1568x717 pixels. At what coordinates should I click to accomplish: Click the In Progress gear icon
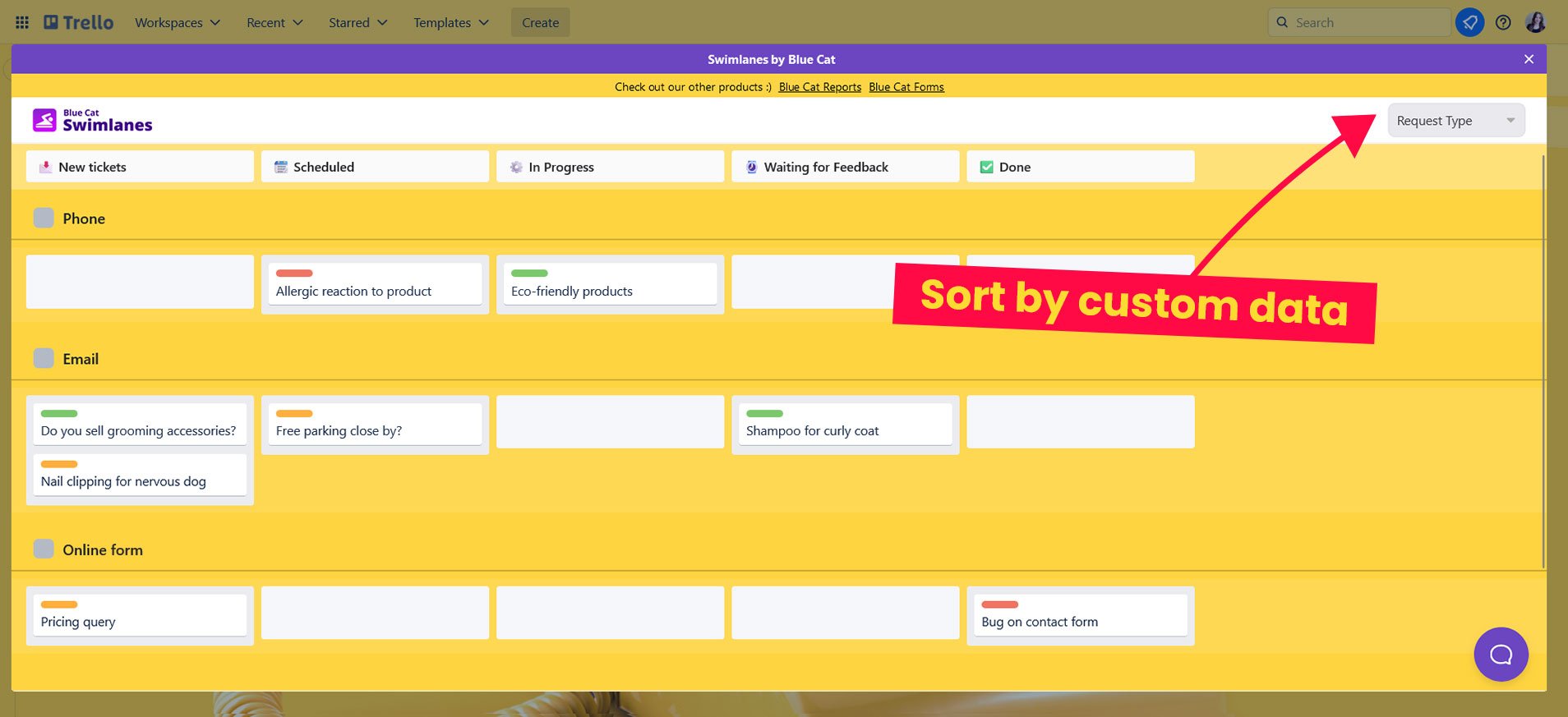(516, 167)
